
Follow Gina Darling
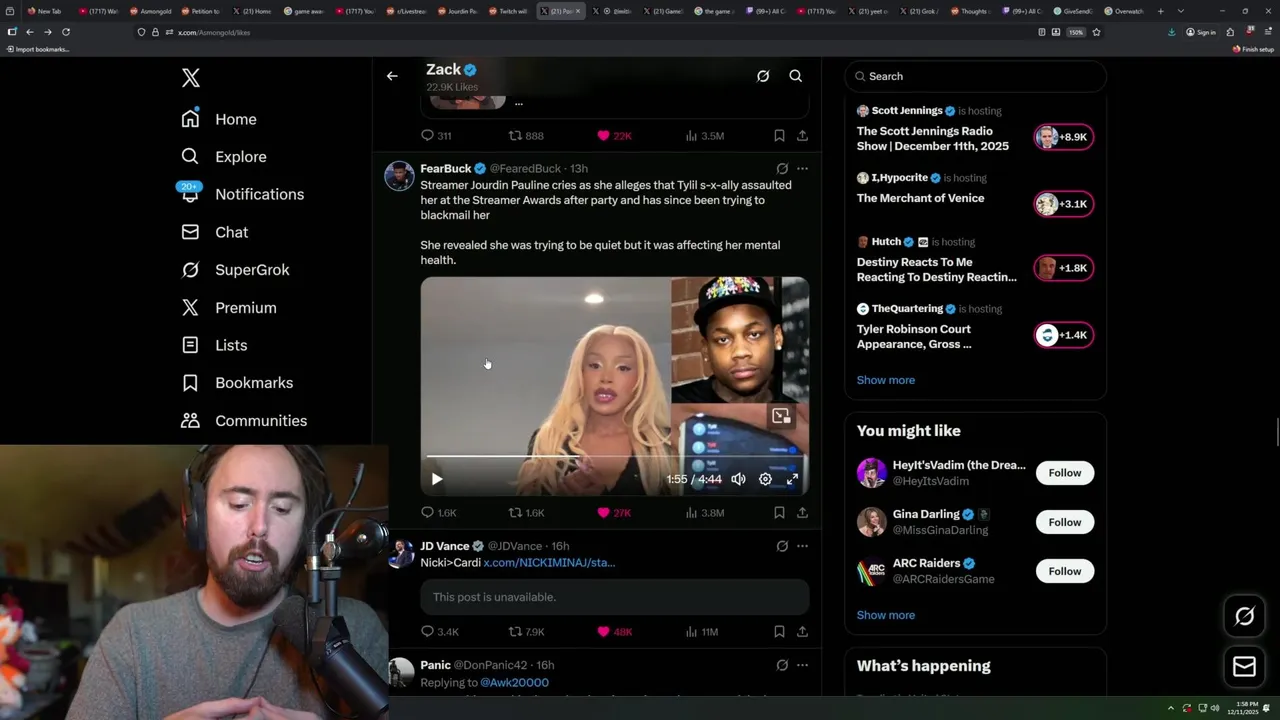1065,522
